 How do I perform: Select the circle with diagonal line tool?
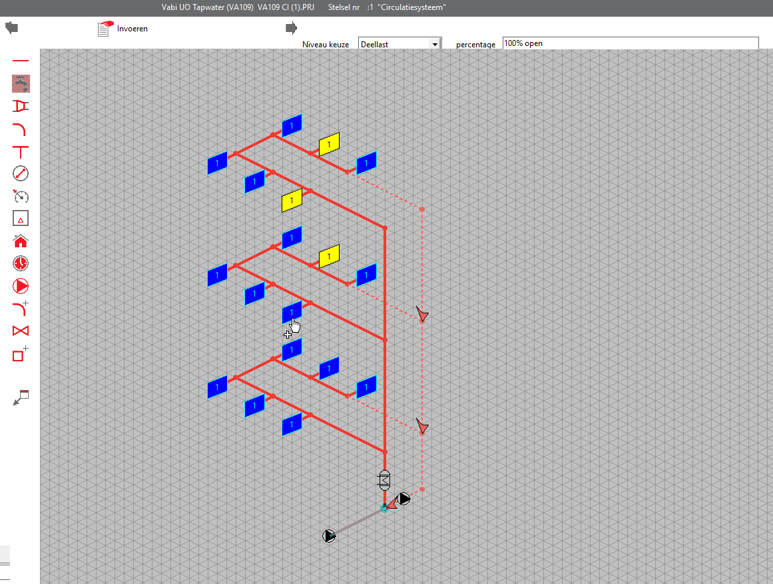(x=21, y=173)
